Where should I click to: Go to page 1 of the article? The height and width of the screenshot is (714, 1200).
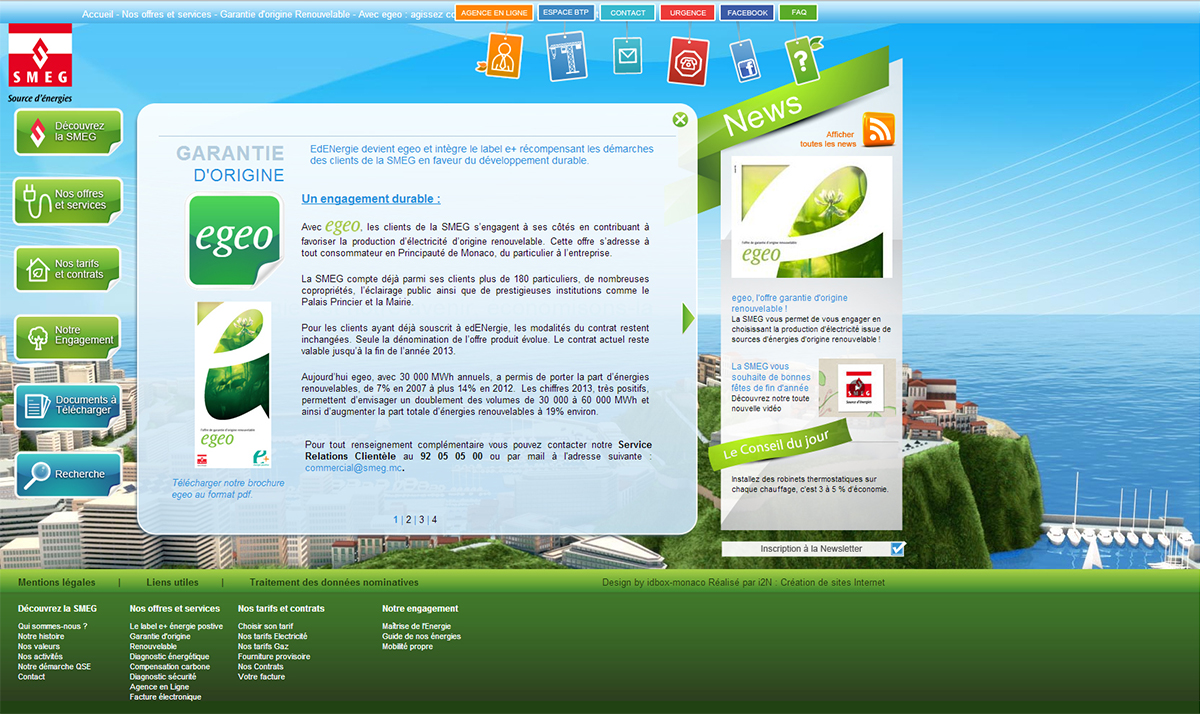(x=396, y=520)
